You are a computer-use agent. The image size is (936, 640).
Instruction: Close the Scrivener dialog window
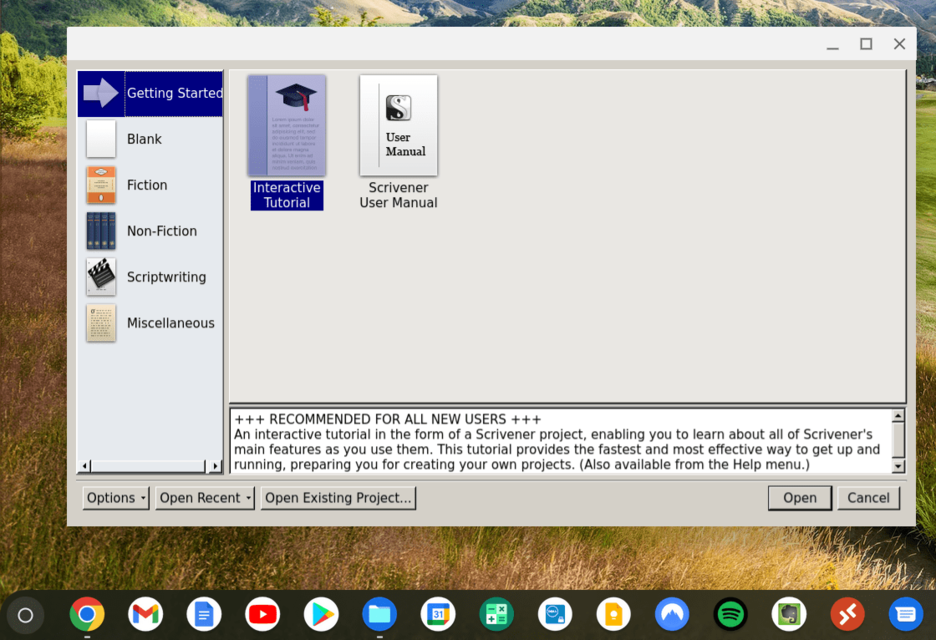click(x=900, y=44)
